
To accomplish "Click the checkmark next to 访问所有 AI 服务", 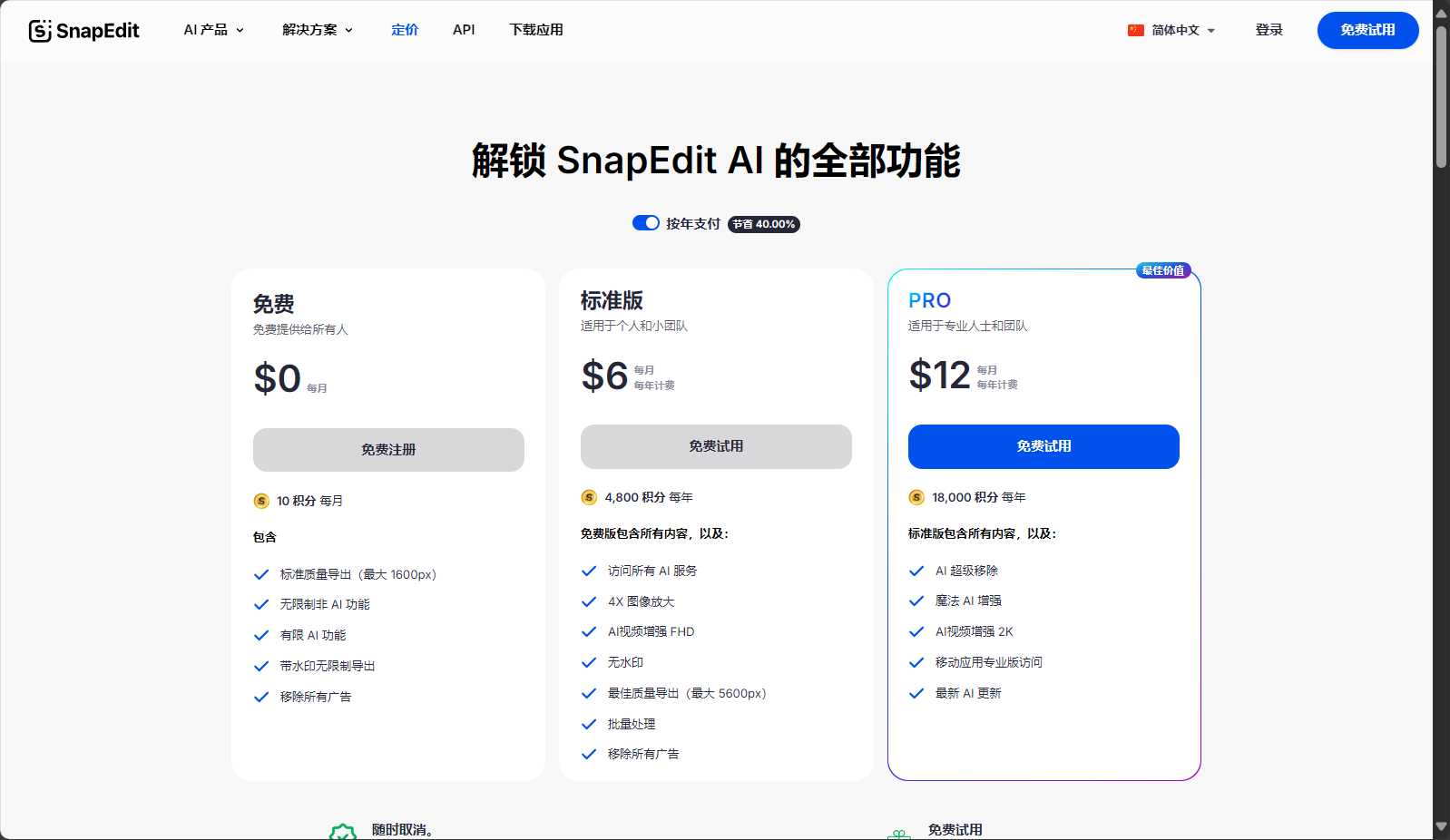I will 589,571.
